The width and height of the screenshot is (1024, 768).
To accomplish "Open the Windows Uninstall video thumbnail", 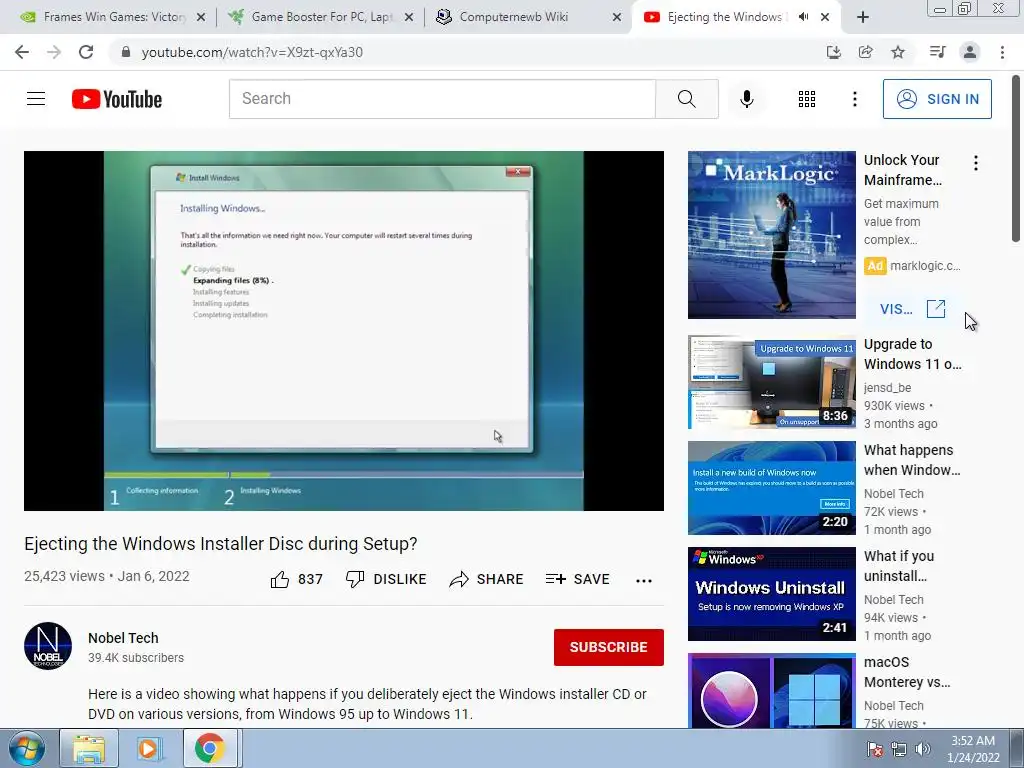I will pos(771,594).
